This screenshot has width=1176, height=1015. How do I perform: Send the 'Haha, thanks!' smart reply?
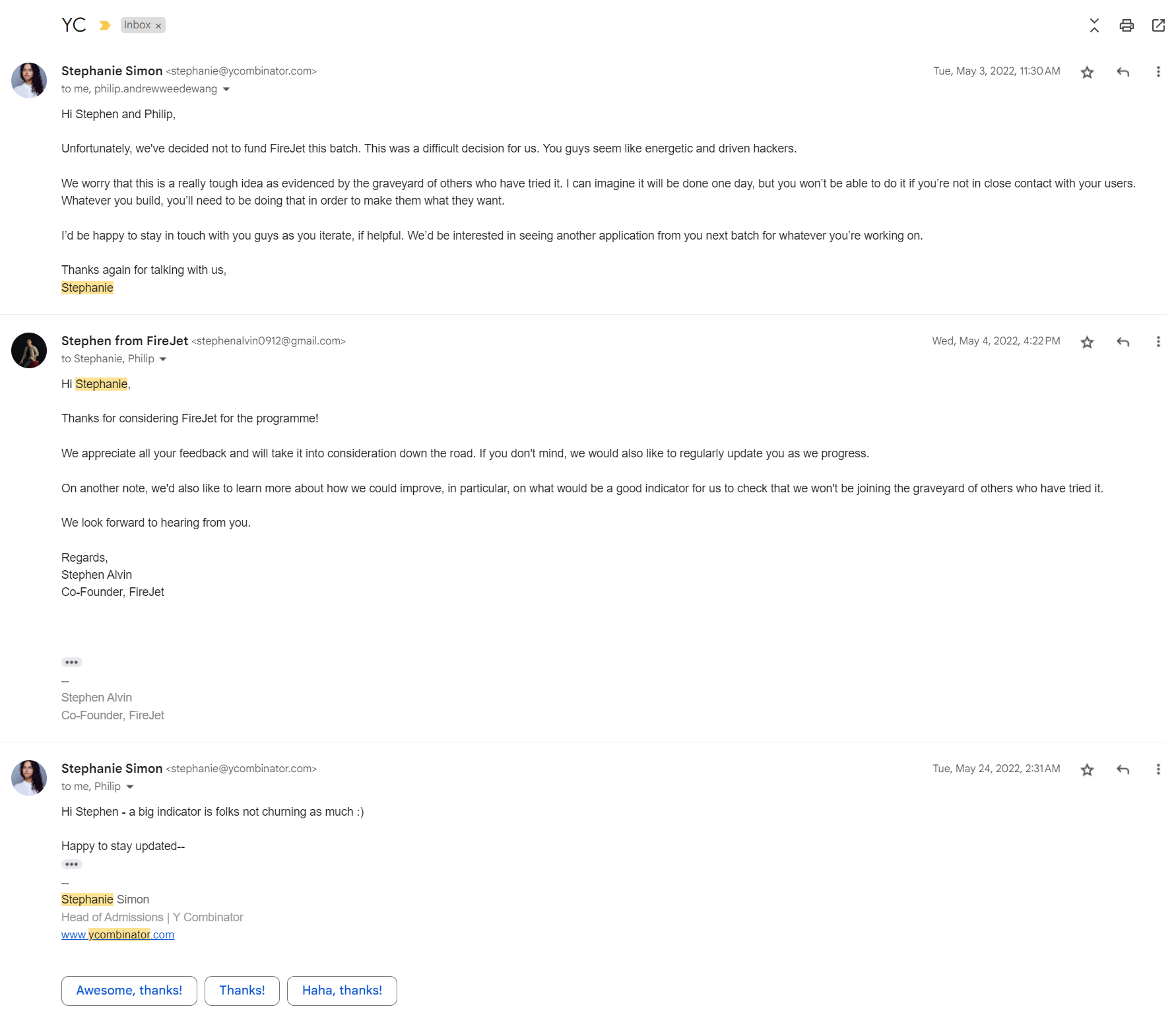(342, 990)
